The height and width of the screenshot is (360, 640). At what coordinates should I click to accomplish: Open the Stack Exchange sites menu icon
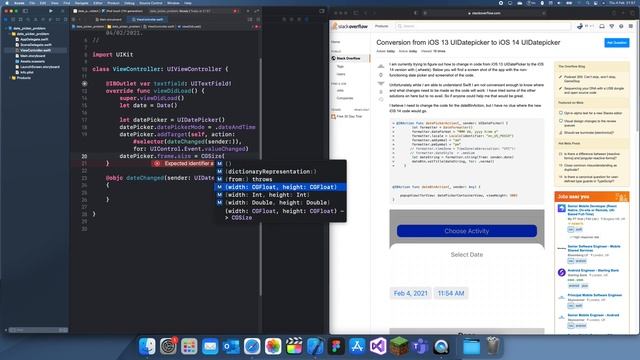coord(631,26)
